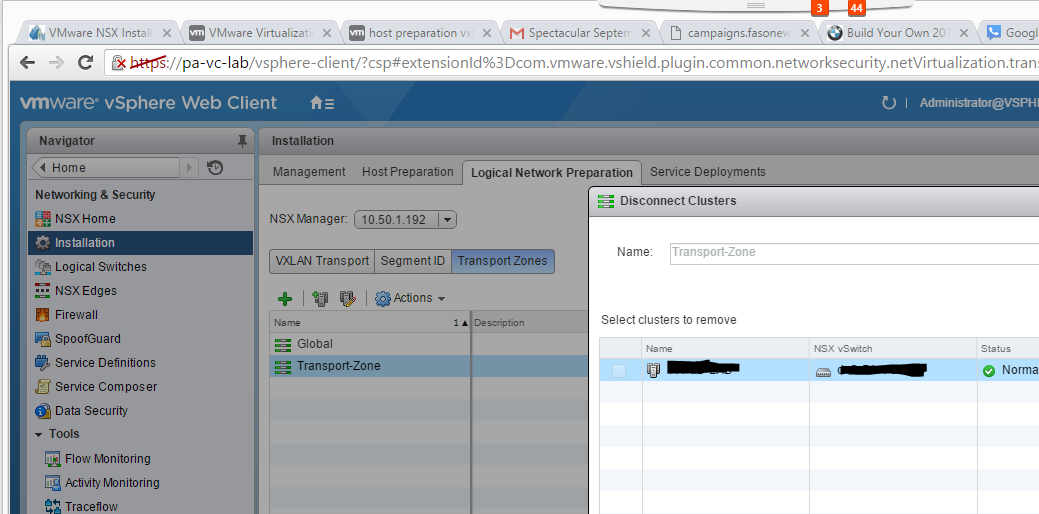The width and height of the screenshot is (1039, 514).
Task: Switch to VMware Virtualization browser tab
Action: point(260,32)
